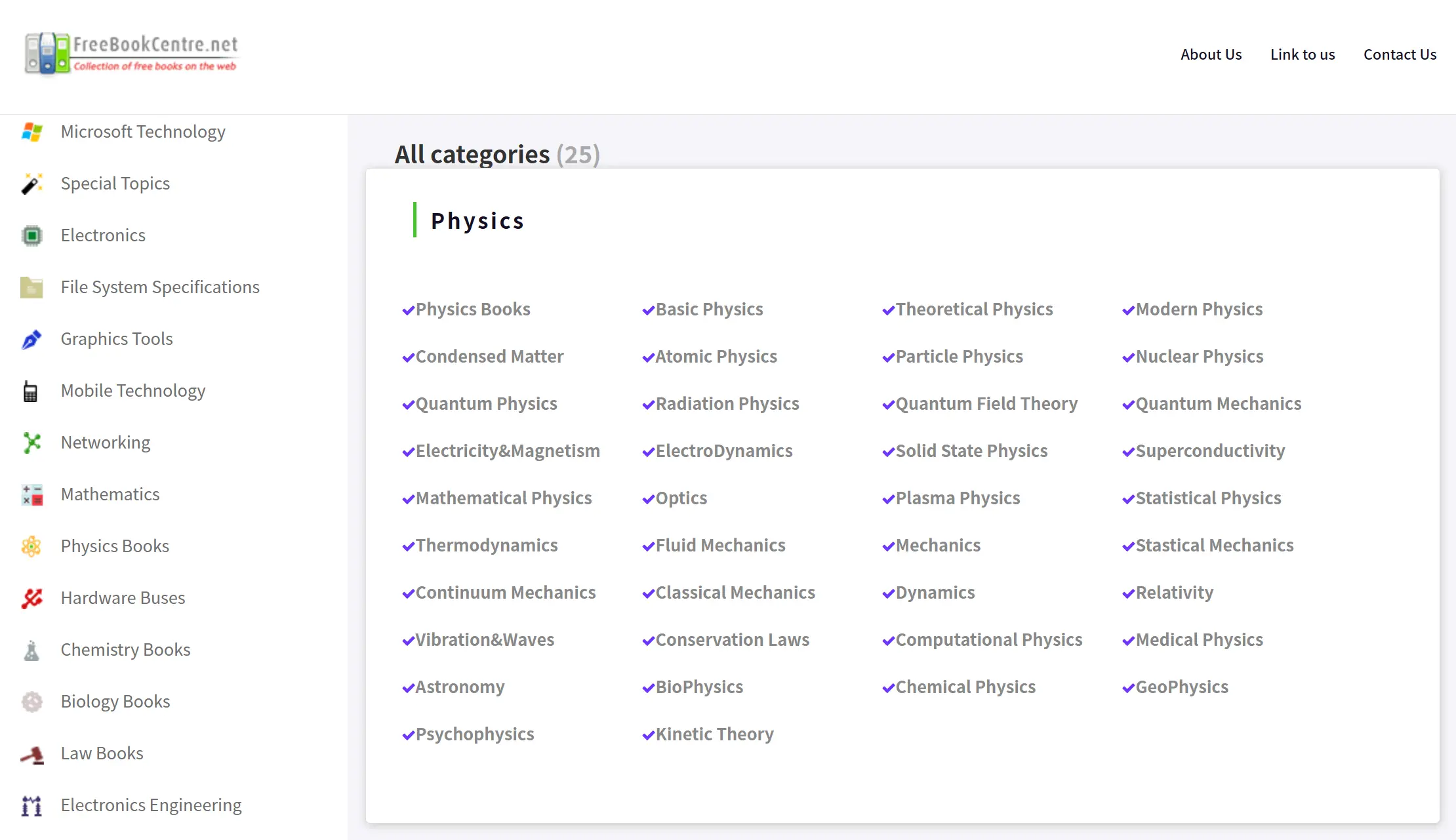Click the Networking nodes icon
Viewport: 1456px width, 840px height.
[x=31, y=443]
